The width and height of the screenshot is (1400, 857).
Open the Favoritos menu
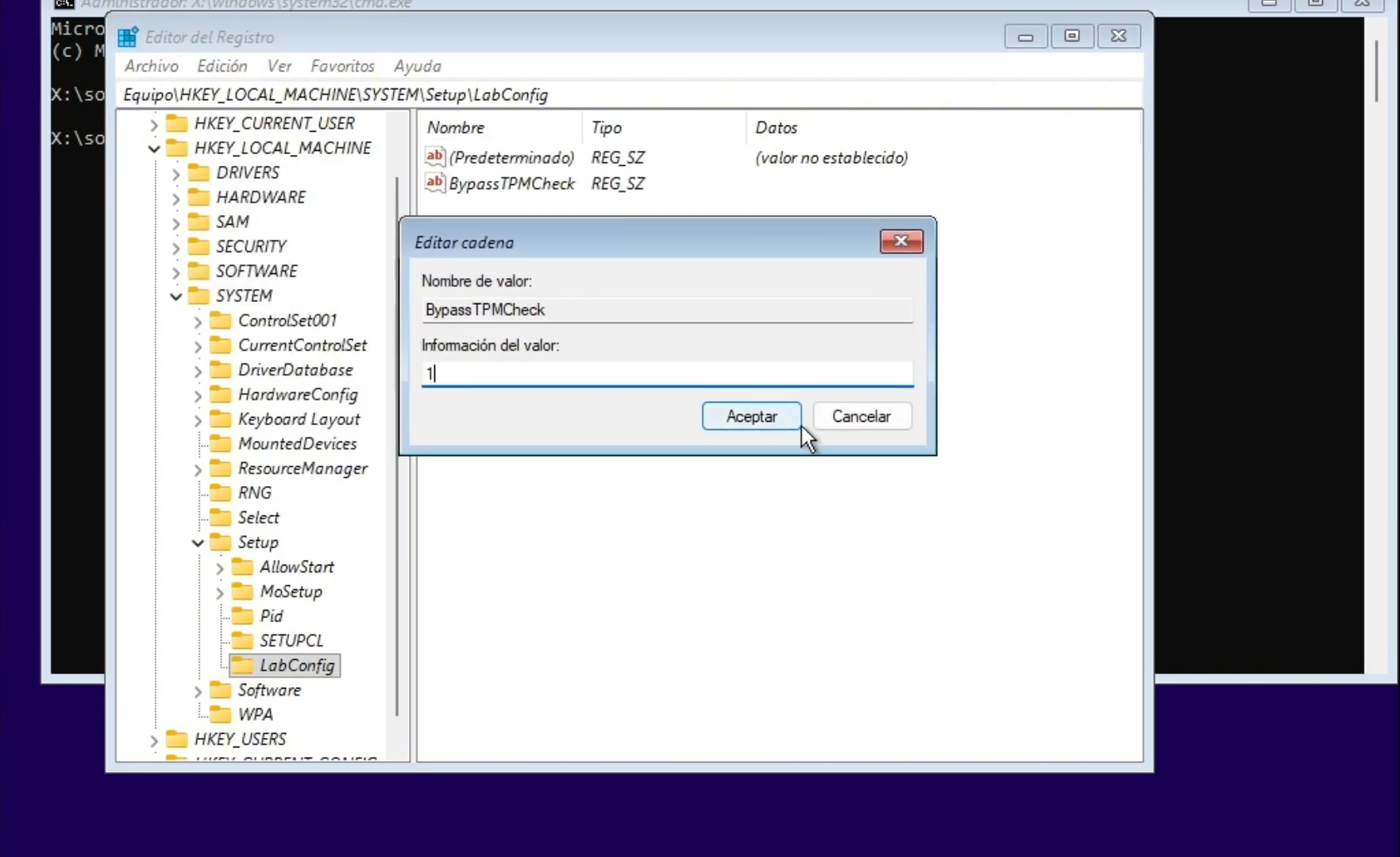pos(342,66)
